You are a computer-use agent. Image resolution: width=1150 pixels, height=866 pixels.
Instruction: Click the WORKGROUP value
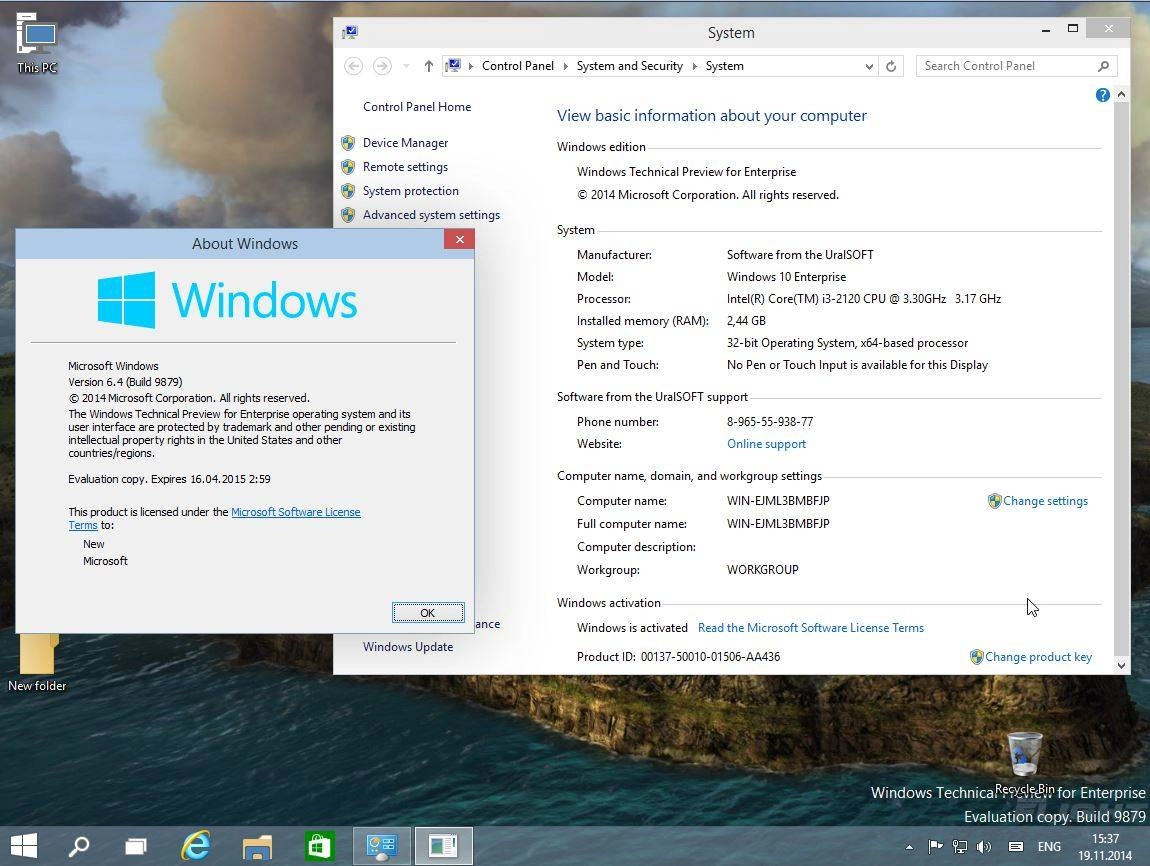[763, 570]
